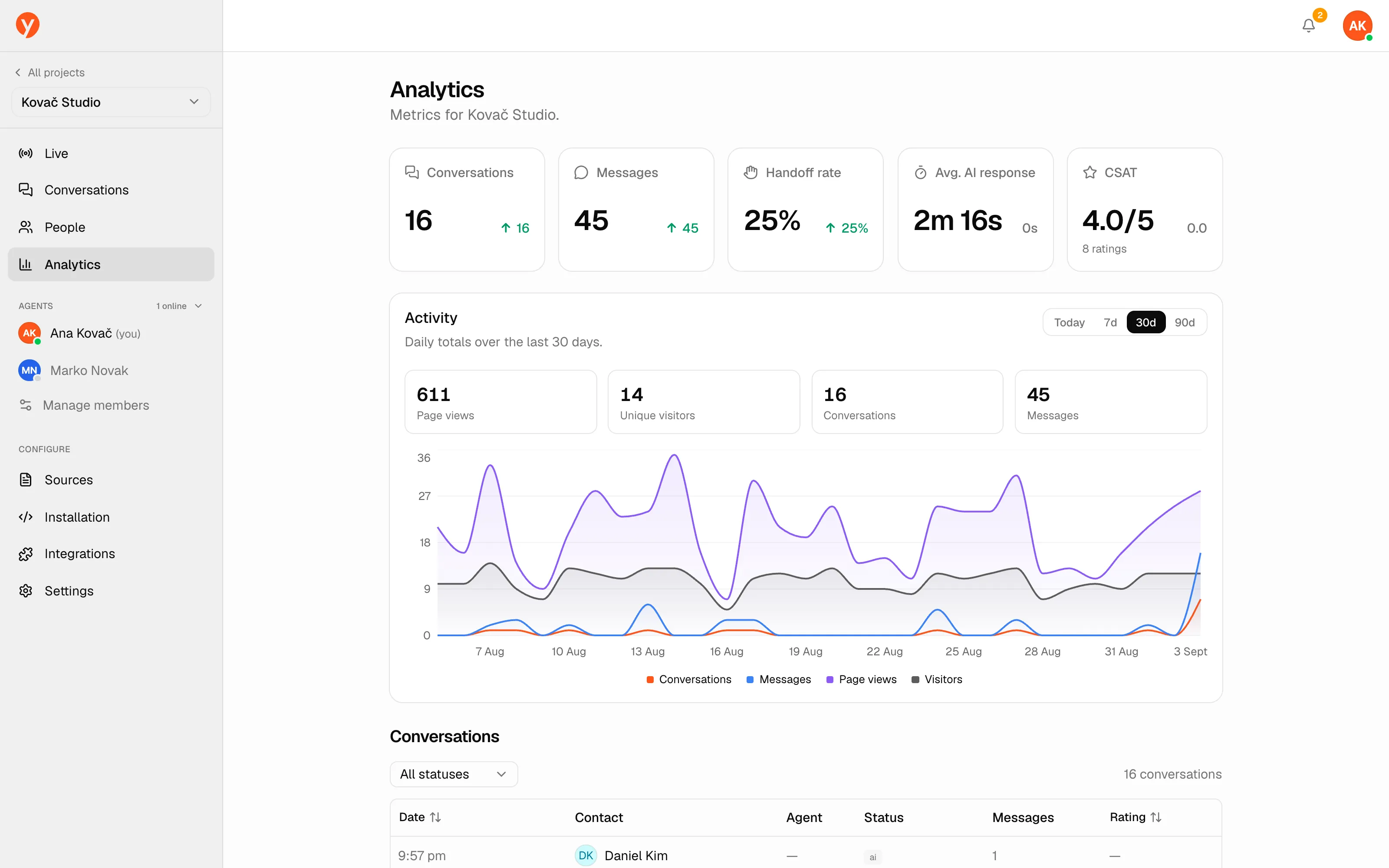Click the 16 Conversations activity tile

(x=908, y=402)
